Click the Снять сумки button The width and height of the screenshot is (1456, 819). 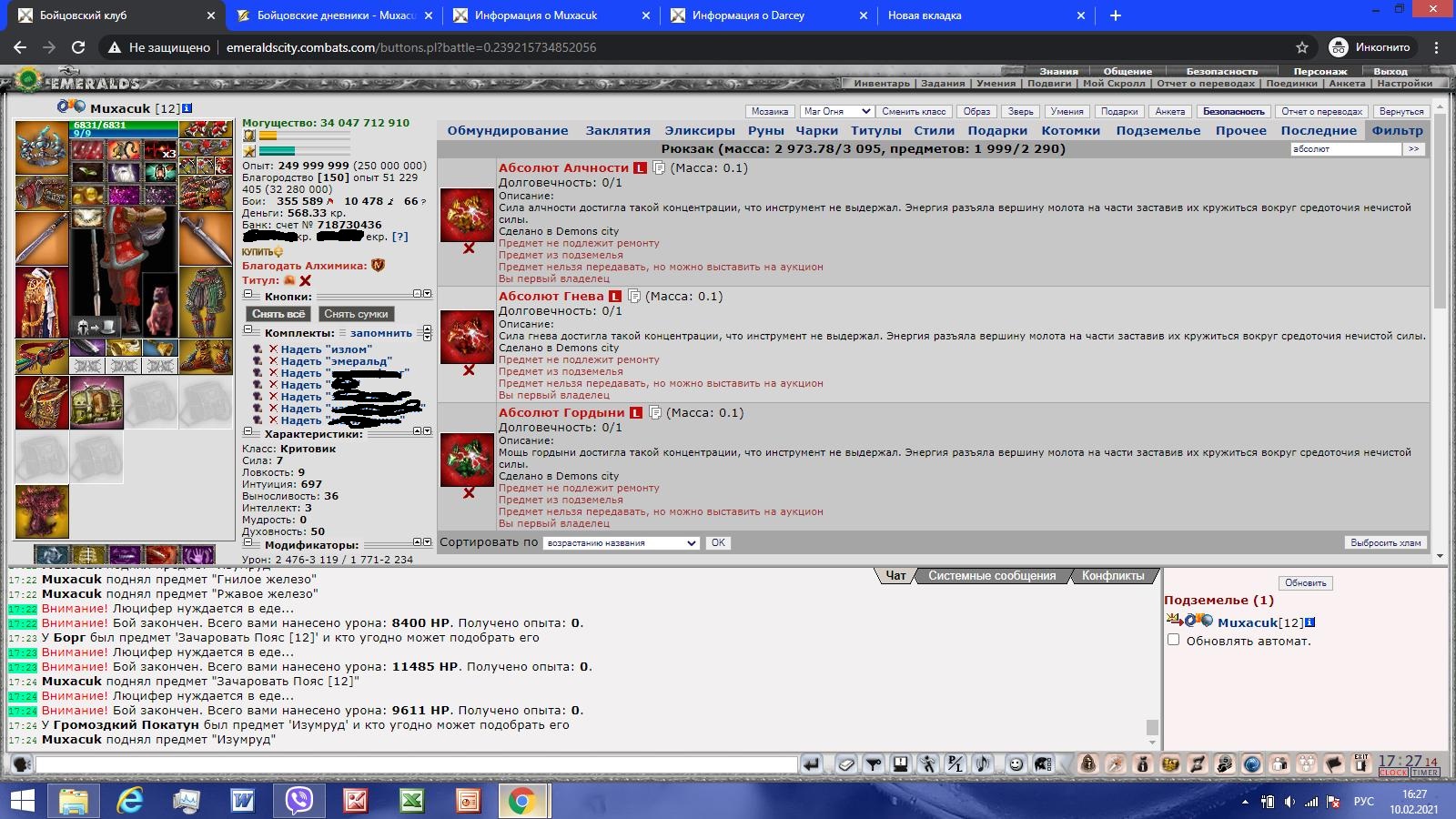coord(356,313)
